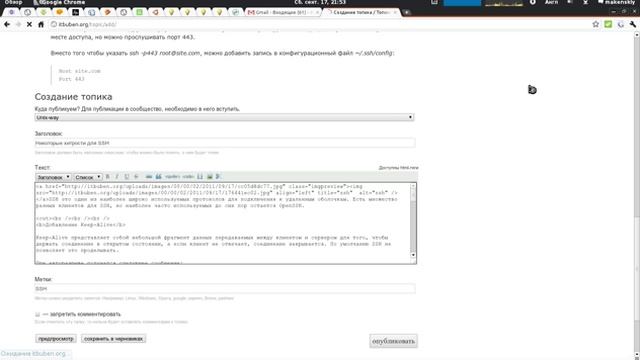
Task: Click the text area scrollbar down arrow
Action: (413, 255)
